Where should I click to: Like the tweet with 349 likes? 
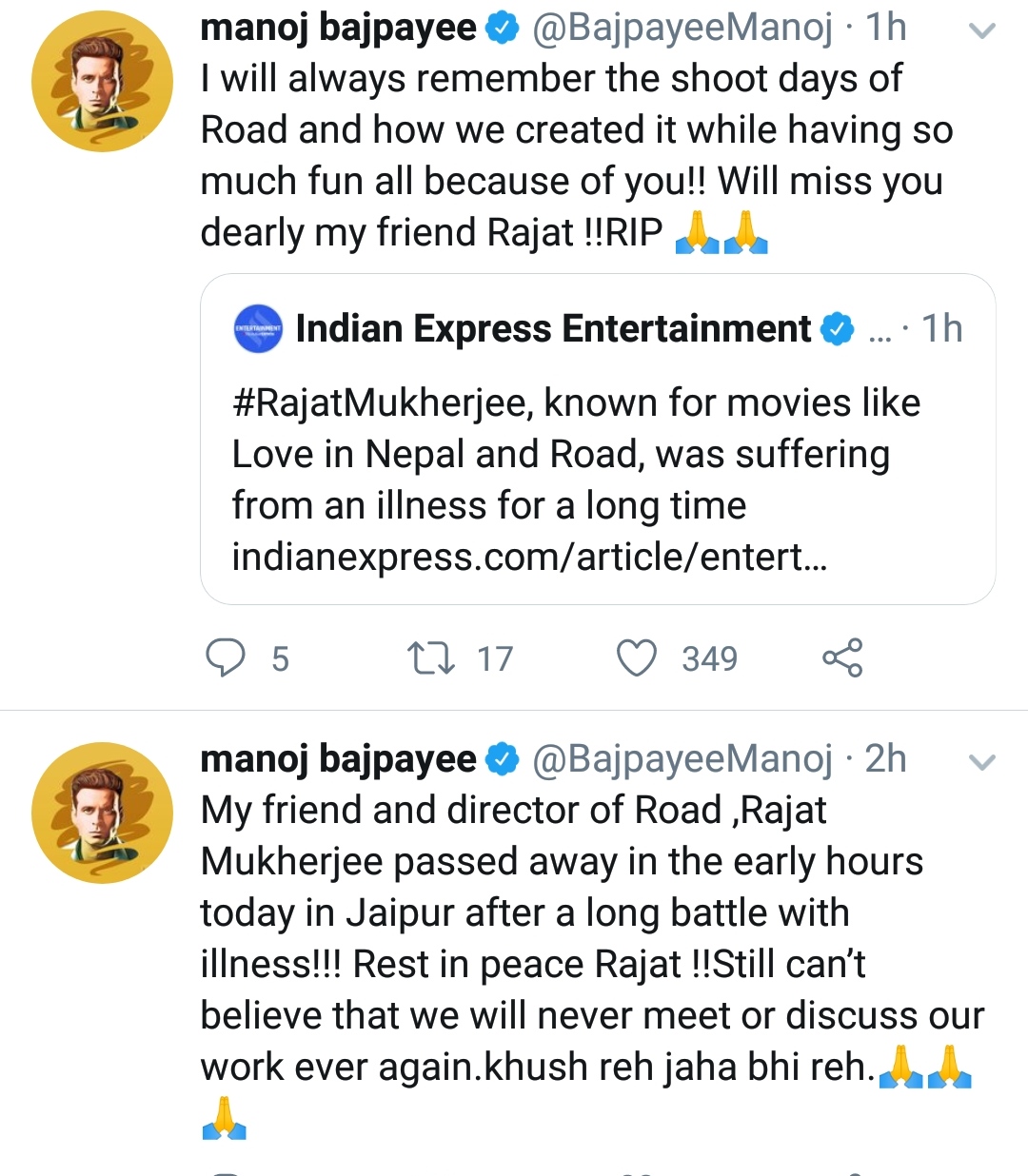pyautogui.click(x=637, y=657)
